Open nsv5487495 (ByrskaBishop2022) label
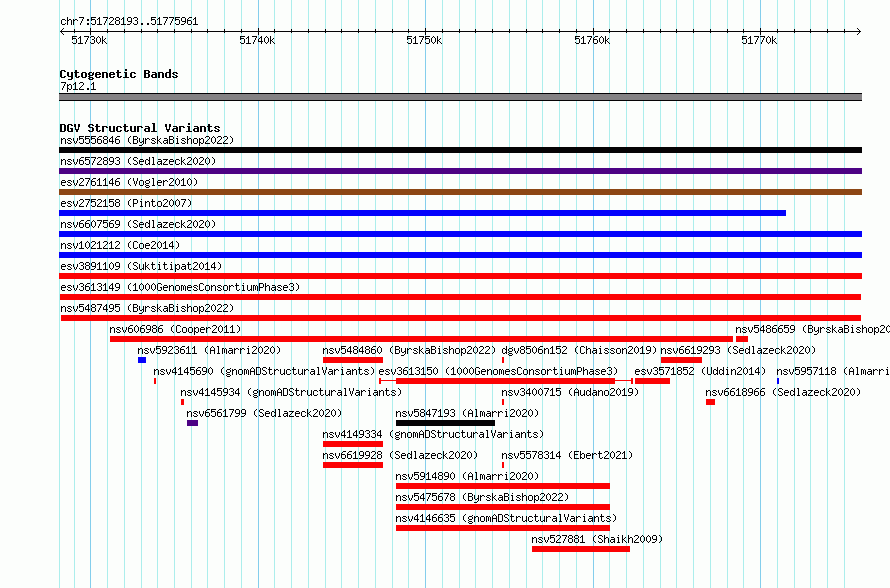Viewport: 890px width, 588px height. click(147, 308)
